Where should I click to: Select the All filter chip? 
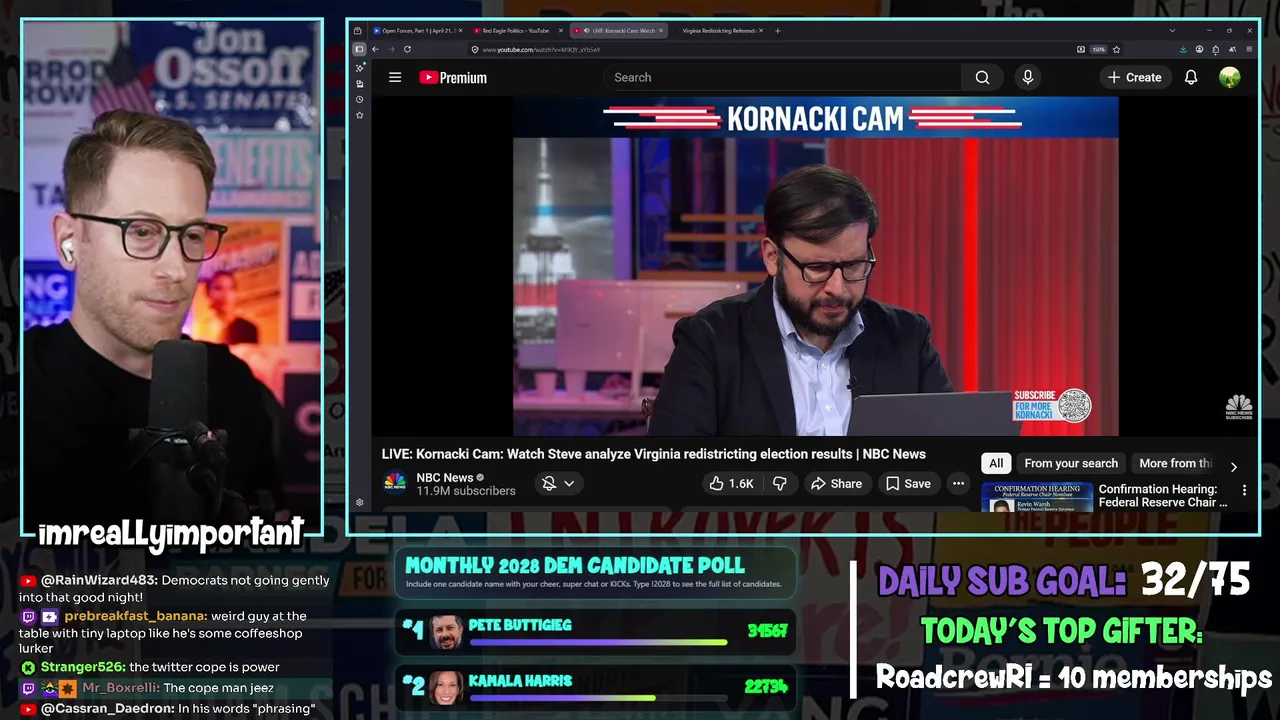(996, 463)
